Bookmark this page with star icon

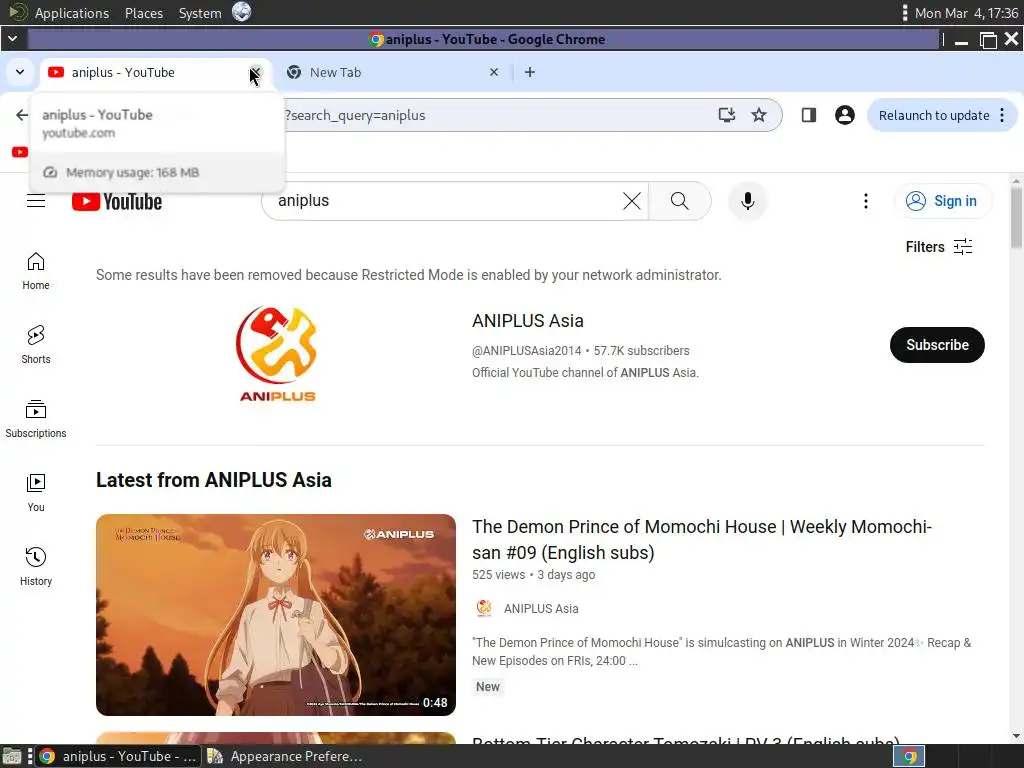coord(758,116)
